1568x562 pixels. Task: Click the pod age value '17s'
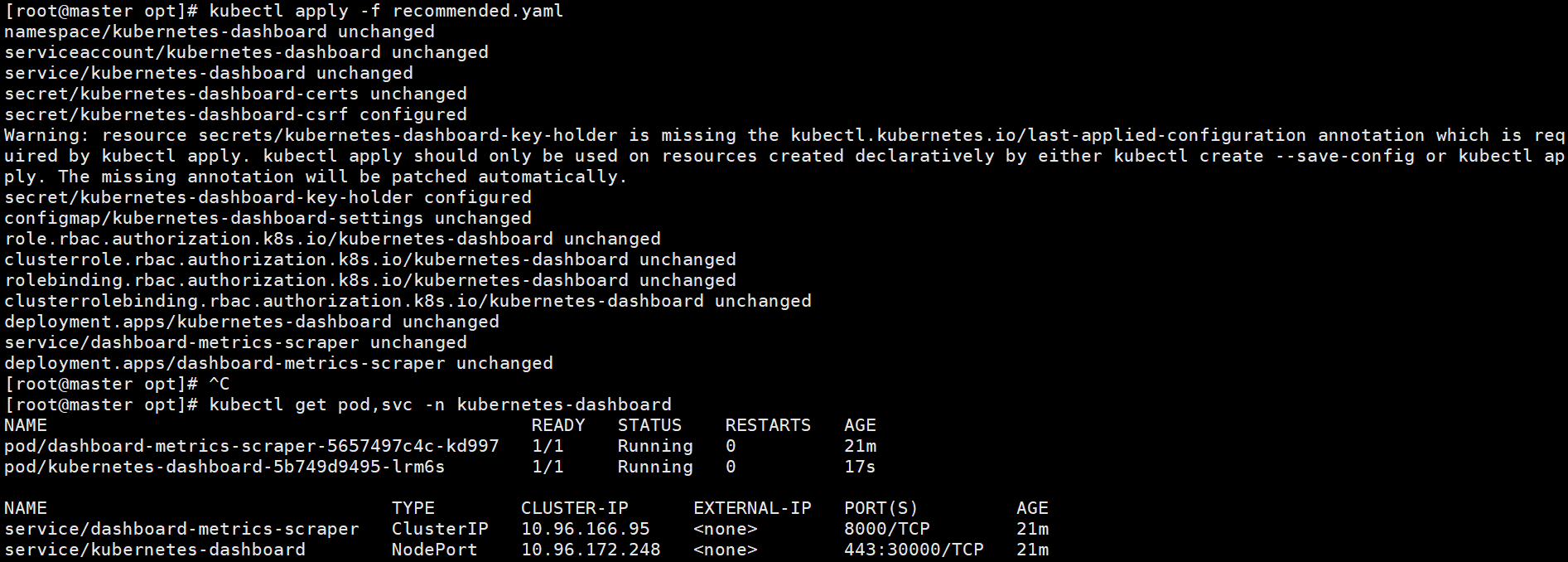pyautogui.click(x=860, y=468)
